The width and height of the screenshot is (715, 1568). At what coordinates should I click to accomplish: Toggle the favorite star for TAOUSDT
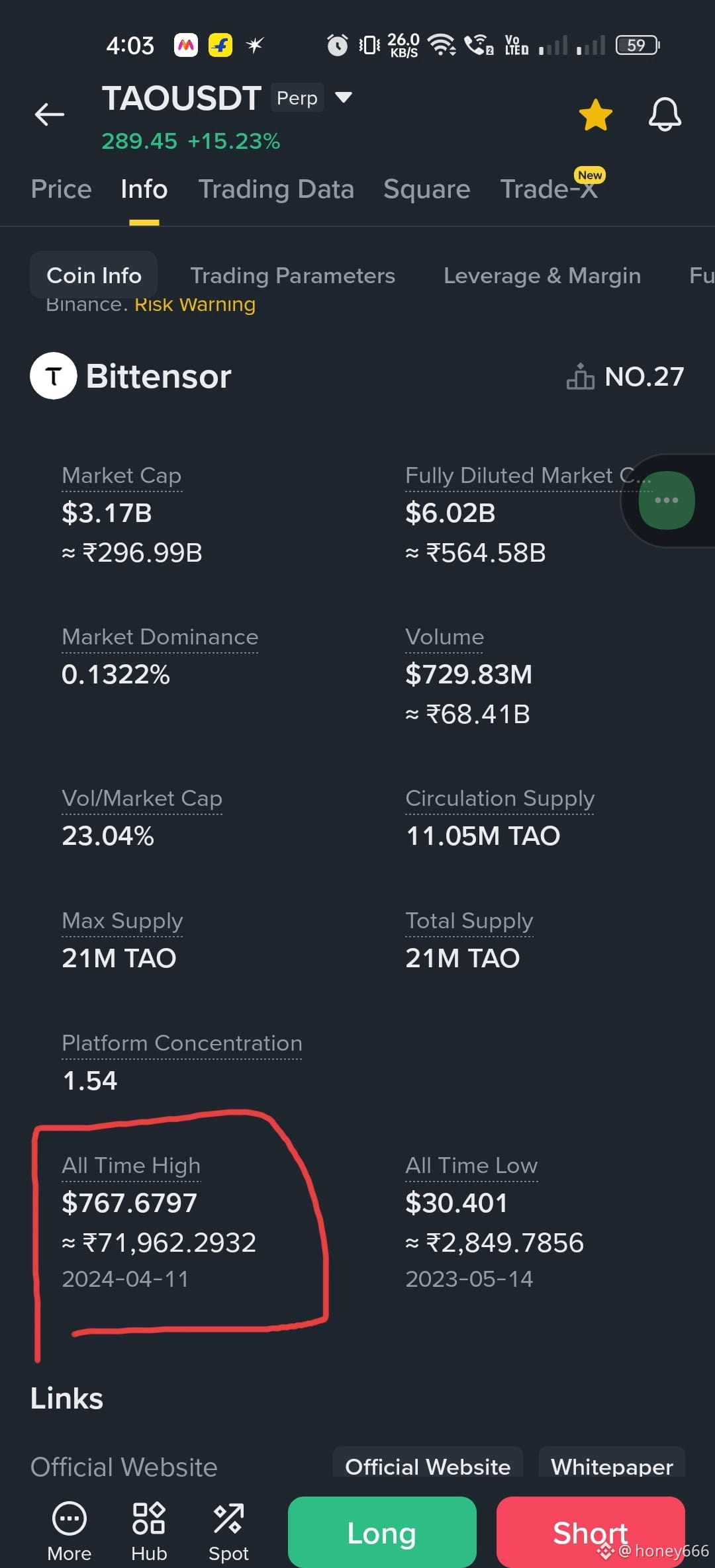[596, 114]
